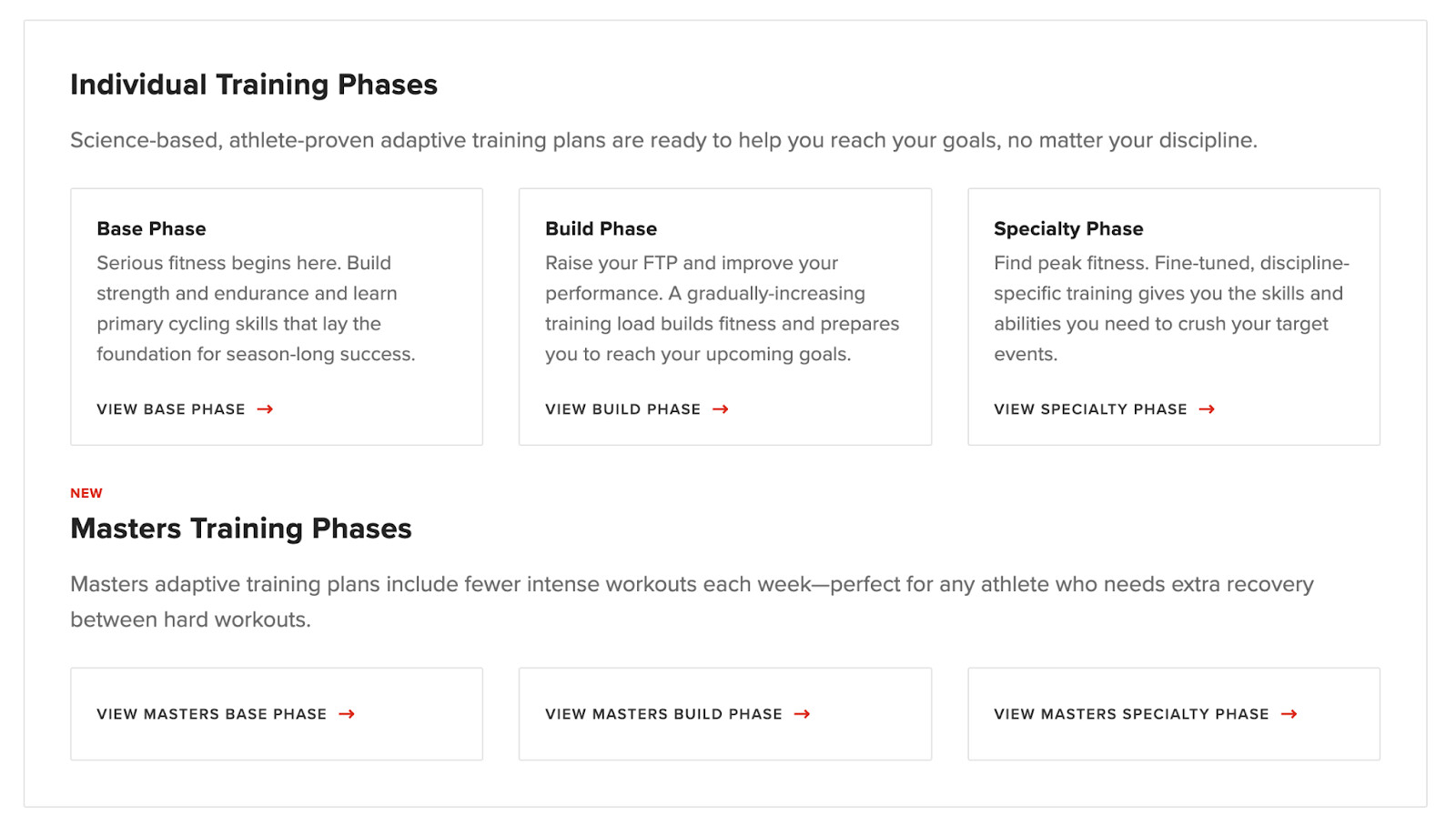Click the arrow icon beside VIEW MASTERS BASE PHASE

[x=349, y=714]
